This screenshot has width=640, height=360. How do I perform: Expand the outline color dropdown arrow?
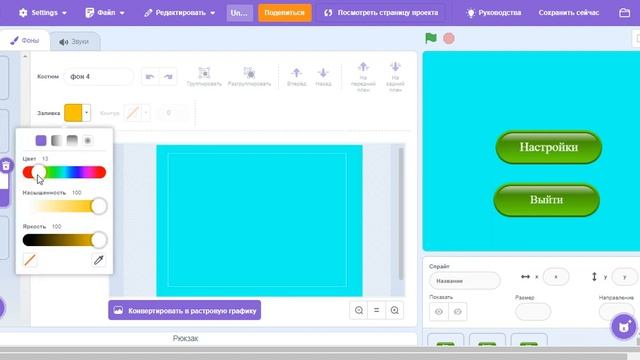point(145,113)
